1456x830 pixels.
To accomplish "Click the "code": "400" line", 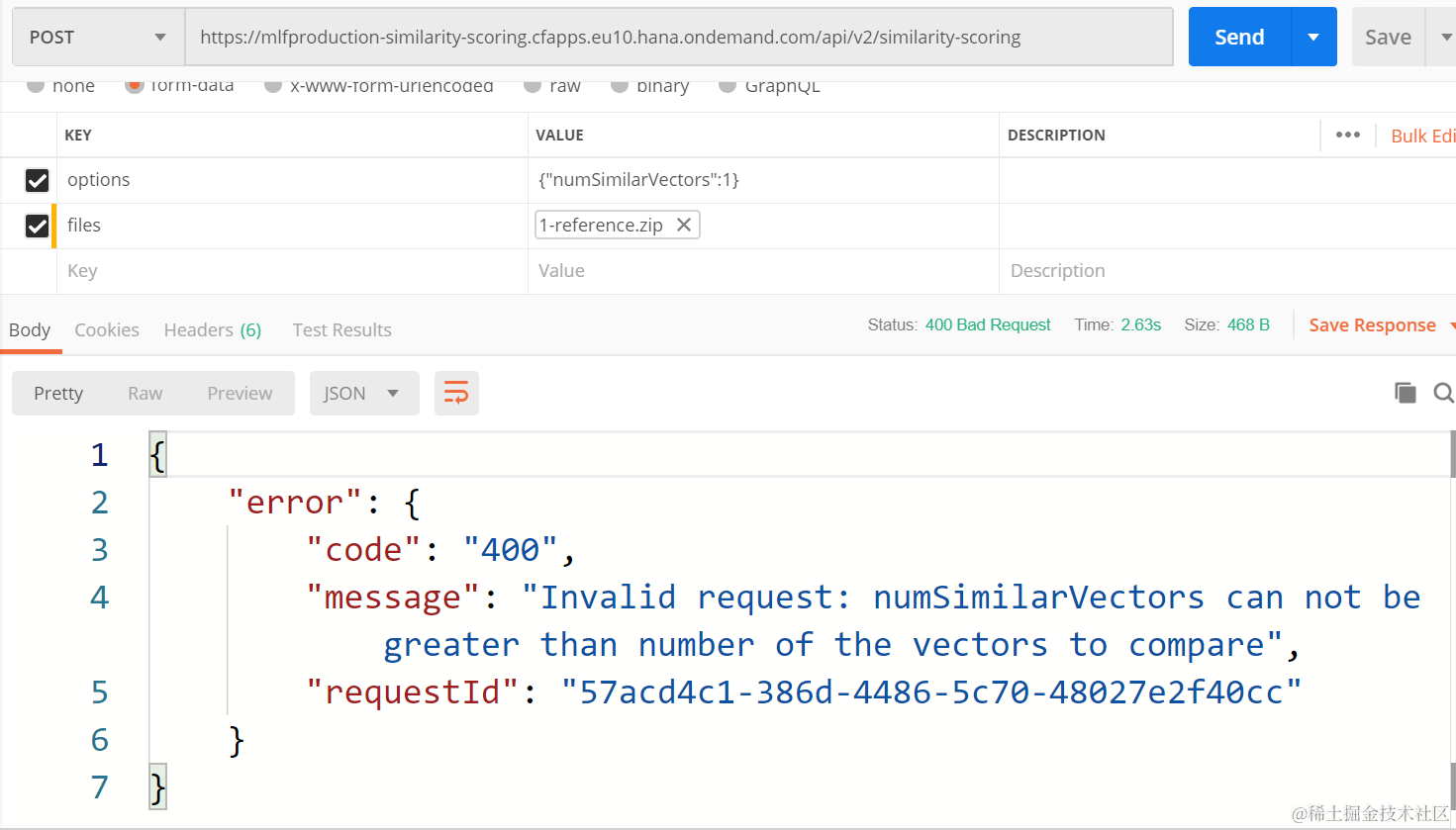I will (x=440, y=549).
